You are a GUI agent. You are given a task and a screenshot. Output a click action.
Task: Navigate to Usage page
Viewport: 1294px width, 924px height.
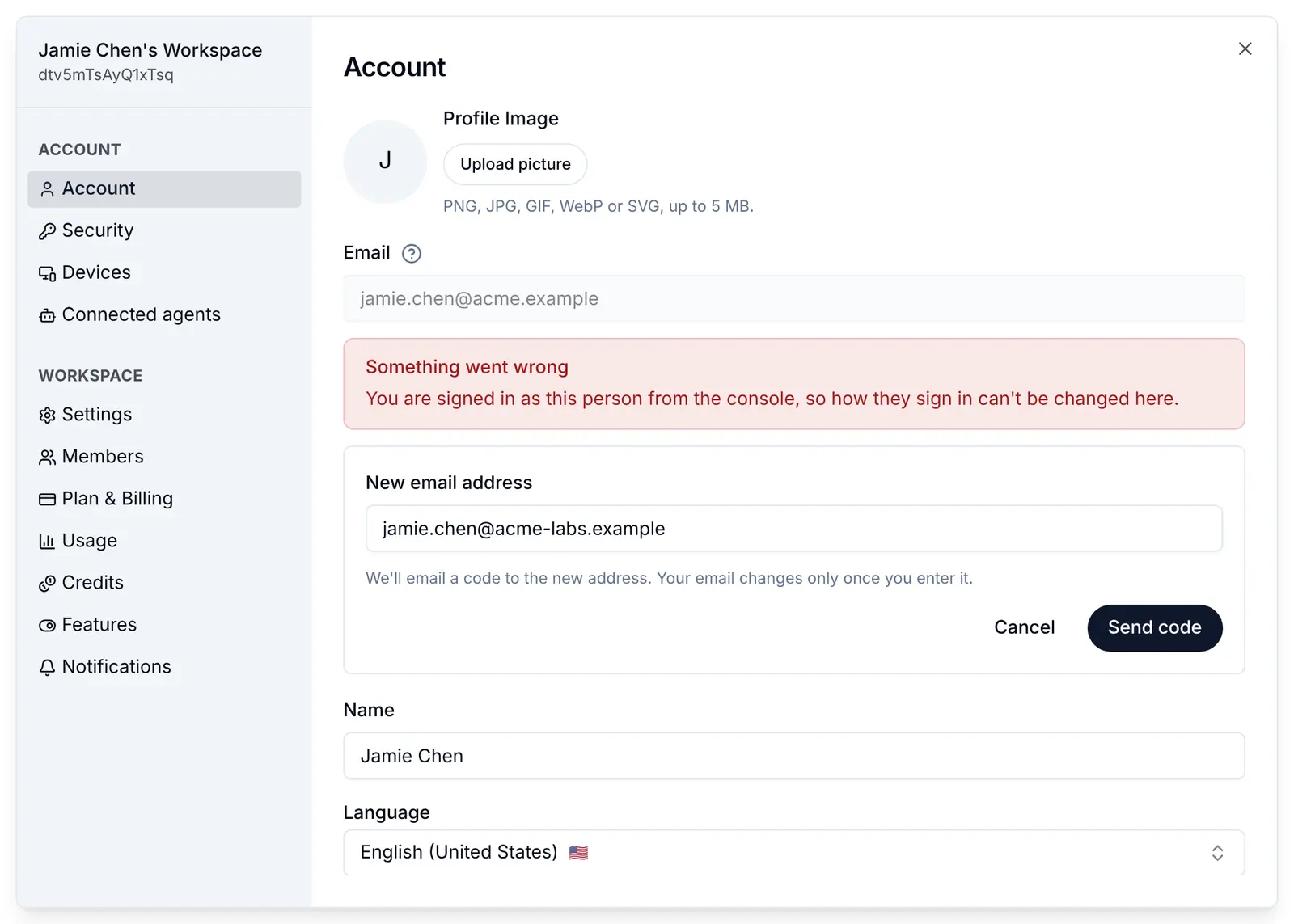[x=164, y=542]
